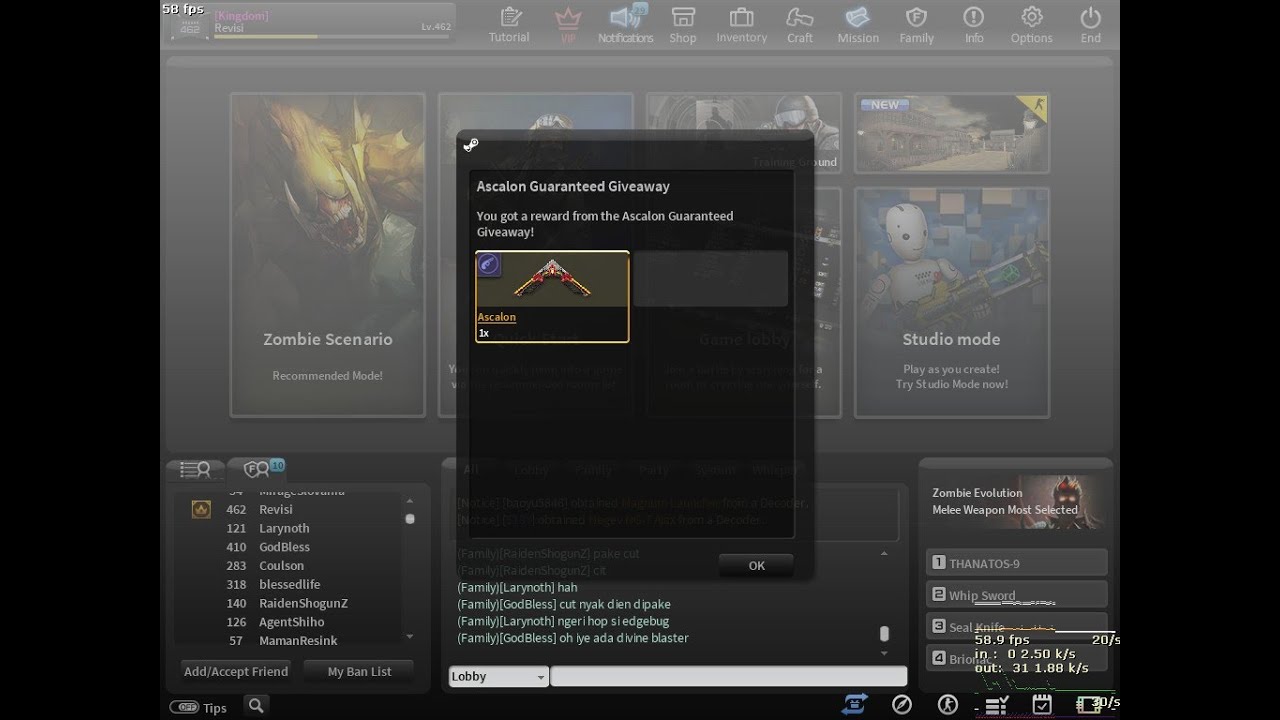Click the Steam icon above the giveaway dialog

(x=471, y=145)
